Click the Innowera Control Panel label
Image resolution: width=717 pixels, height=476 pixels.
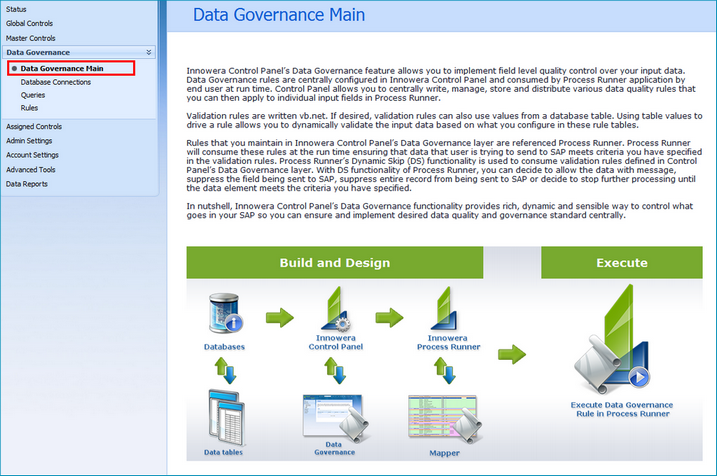336,342
